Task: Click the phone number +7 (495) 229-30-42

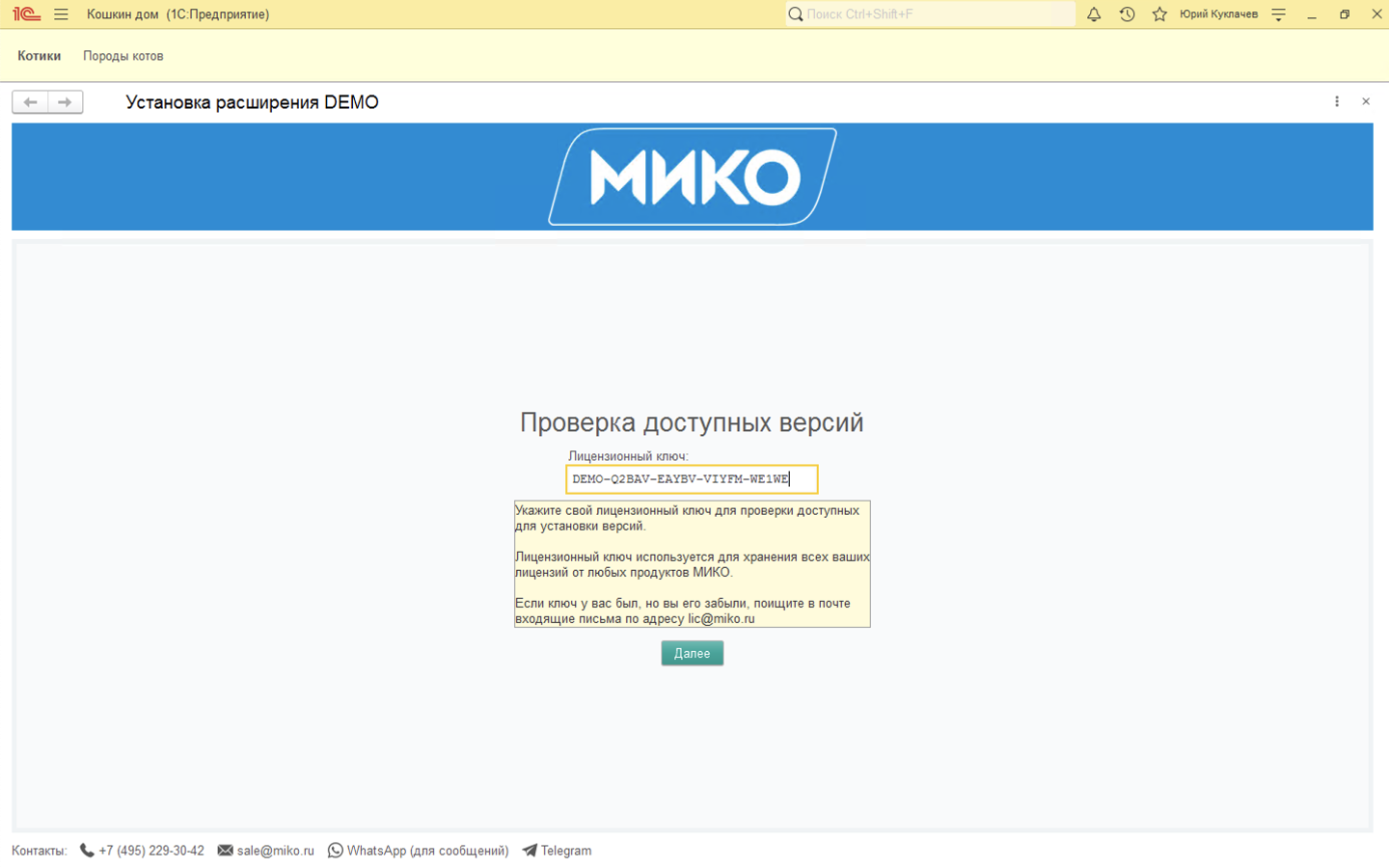Action: (x=151, y=851)
